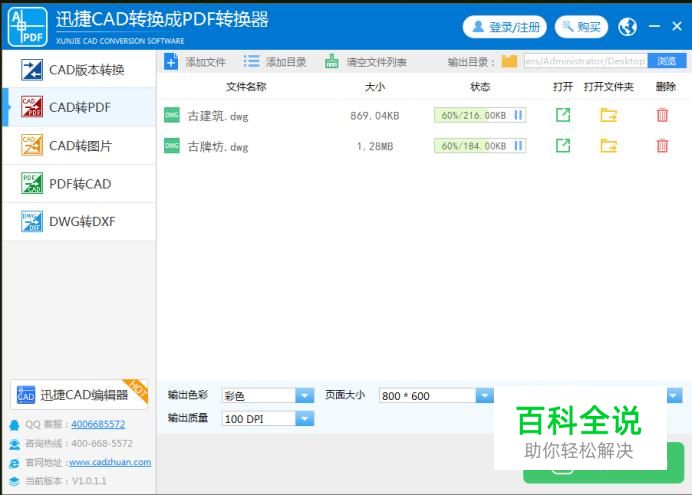Click the 添加目录 list icon
This screenshot has width=692, height=495.
(x=251, y=61)
